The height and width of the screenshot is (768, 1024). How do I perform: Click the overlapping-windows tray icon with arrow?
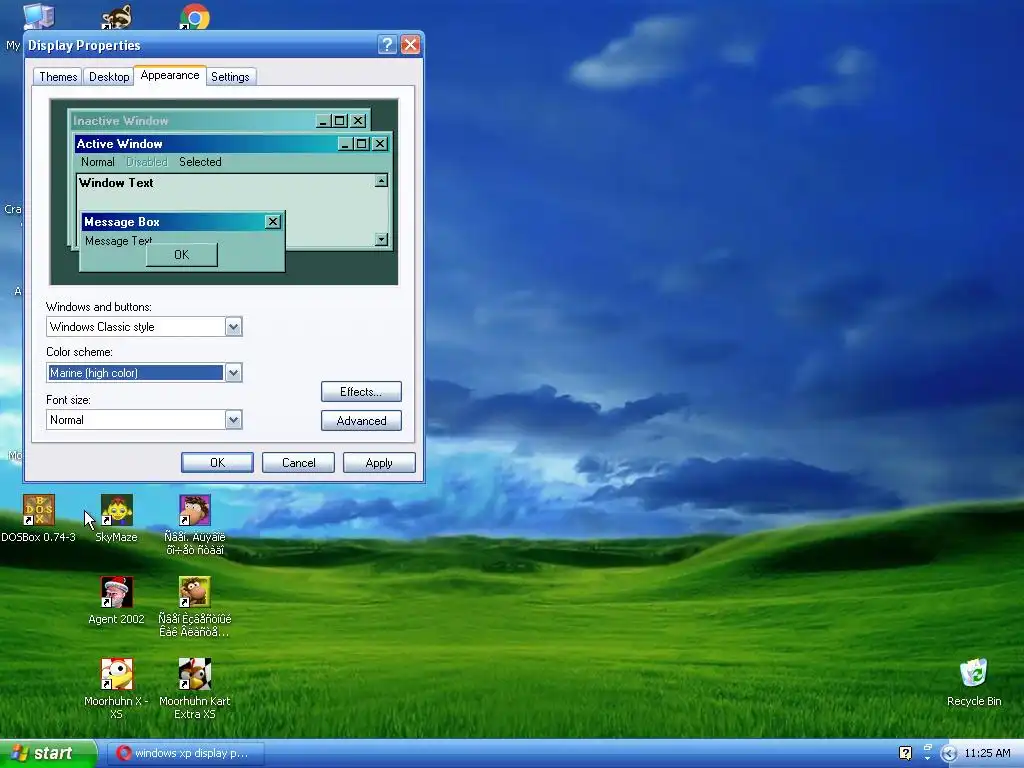click(x=927, y=752)
